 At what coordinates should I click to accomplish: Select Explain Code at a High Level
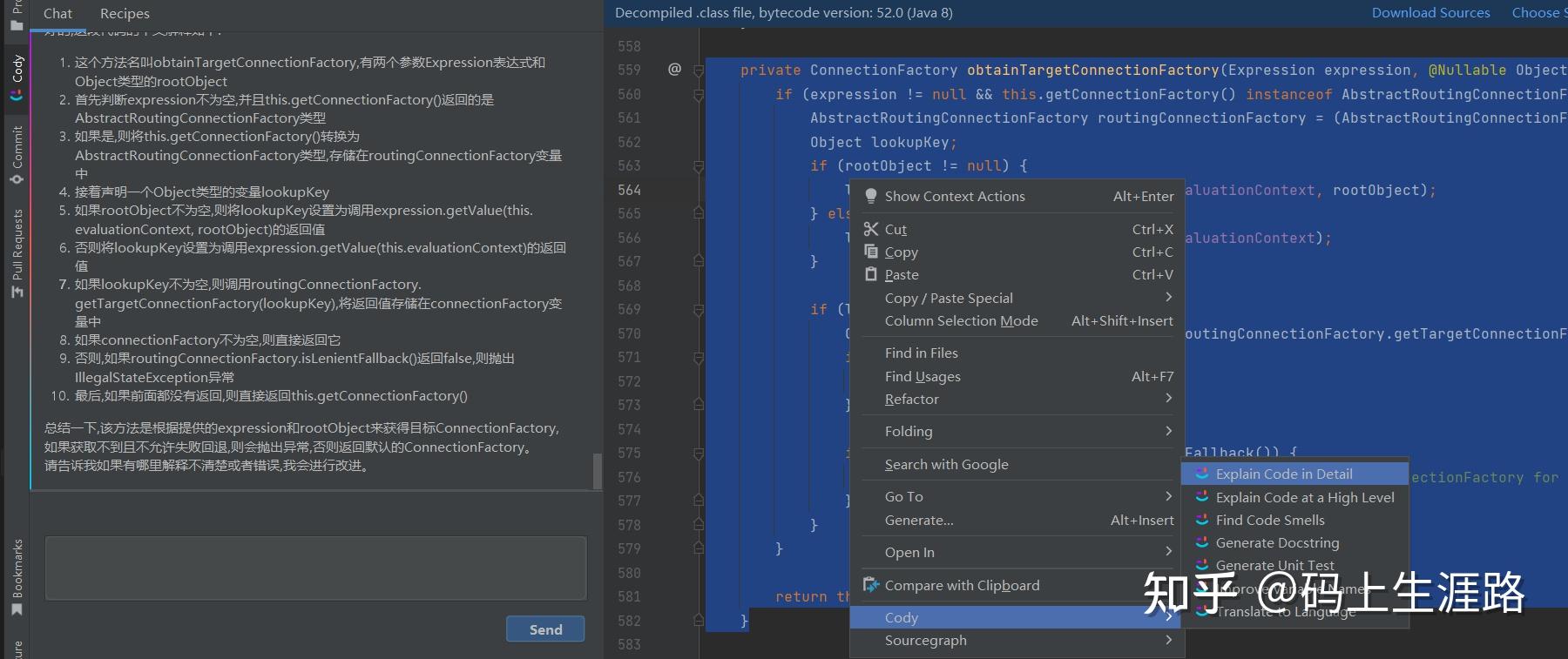(x=1304, y=497)
